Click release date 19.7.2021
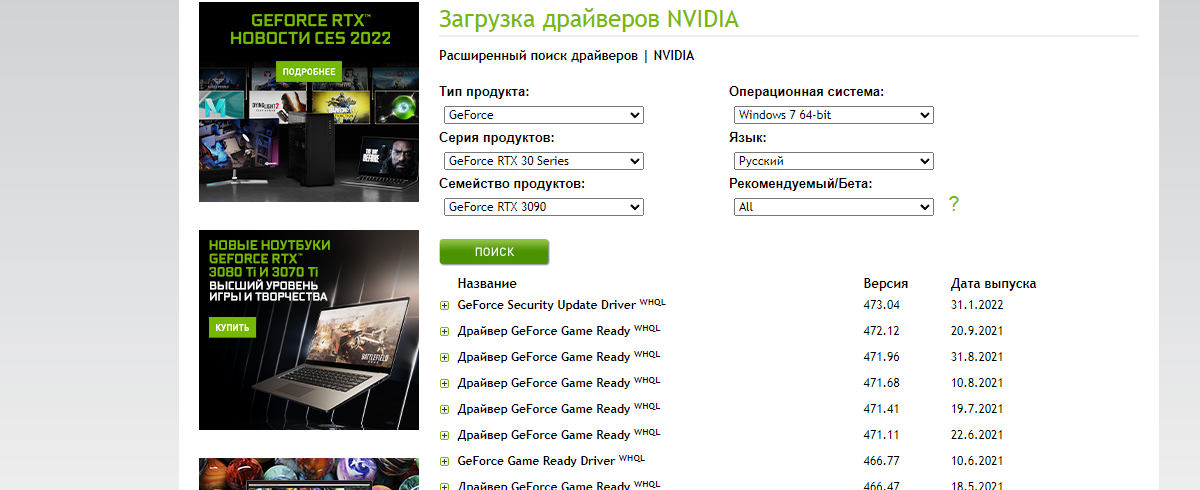This screenshot has height=490, width=1200. [976, 408]
